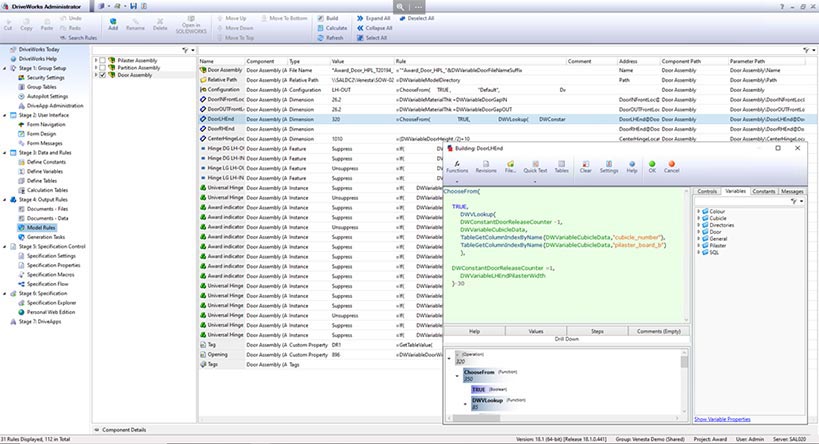The image size is (819, 444).
Task: Open Functions in rule builder toolbar
Action: (457, 167)
